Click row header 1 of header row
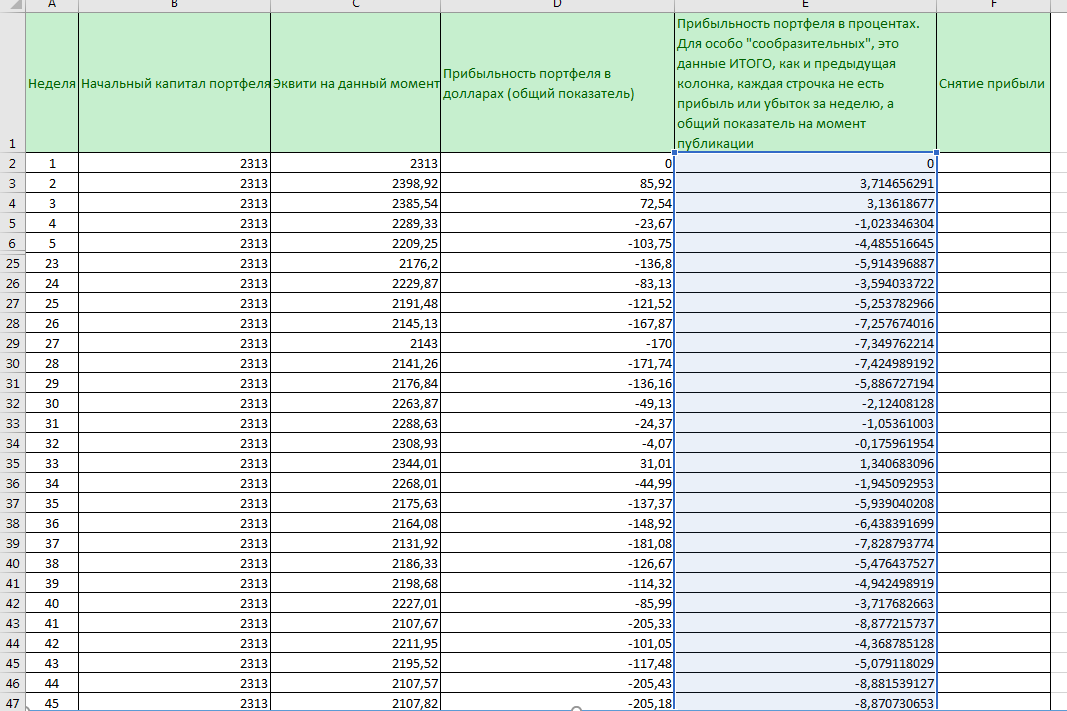Image resolution: width=1067 pixels, height=711 pixels. coord(12,143)
